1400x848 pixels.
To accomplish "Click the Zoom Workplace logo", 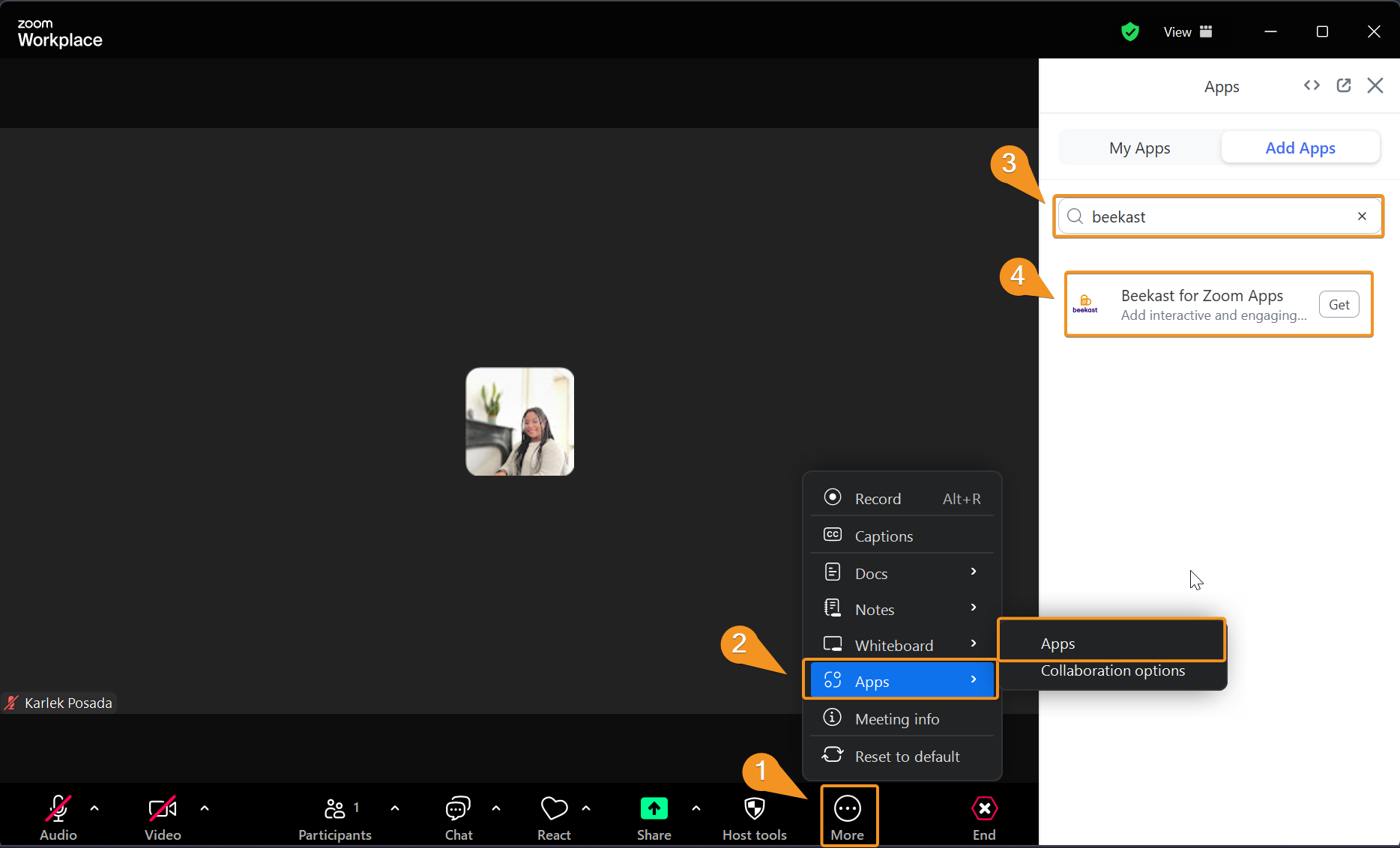I will [x=60, y=33].
